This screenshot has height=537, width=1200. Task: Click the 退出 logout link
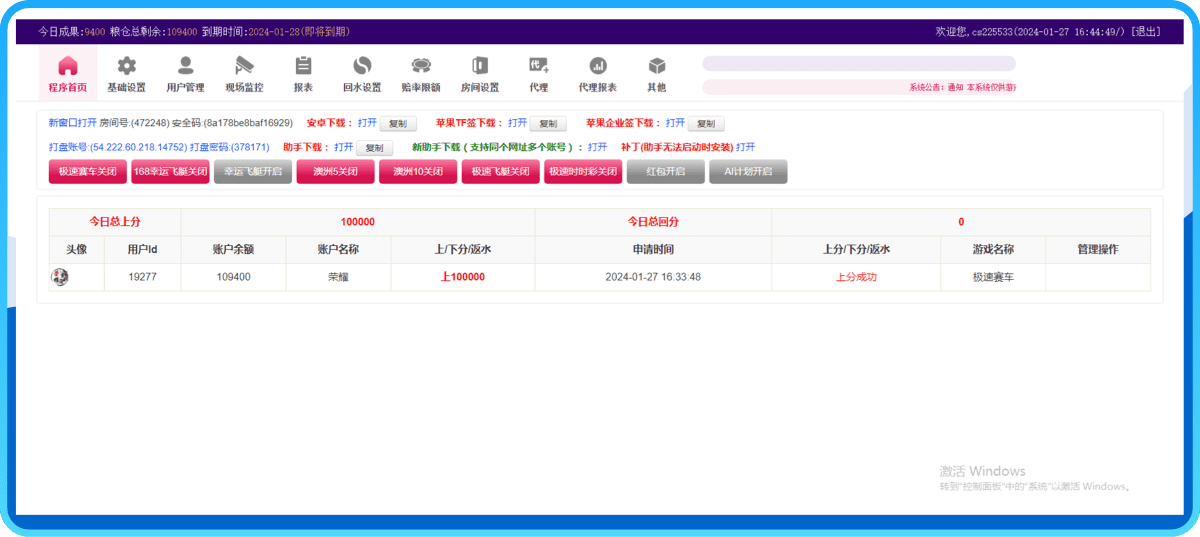click(x=1146, y=32)
